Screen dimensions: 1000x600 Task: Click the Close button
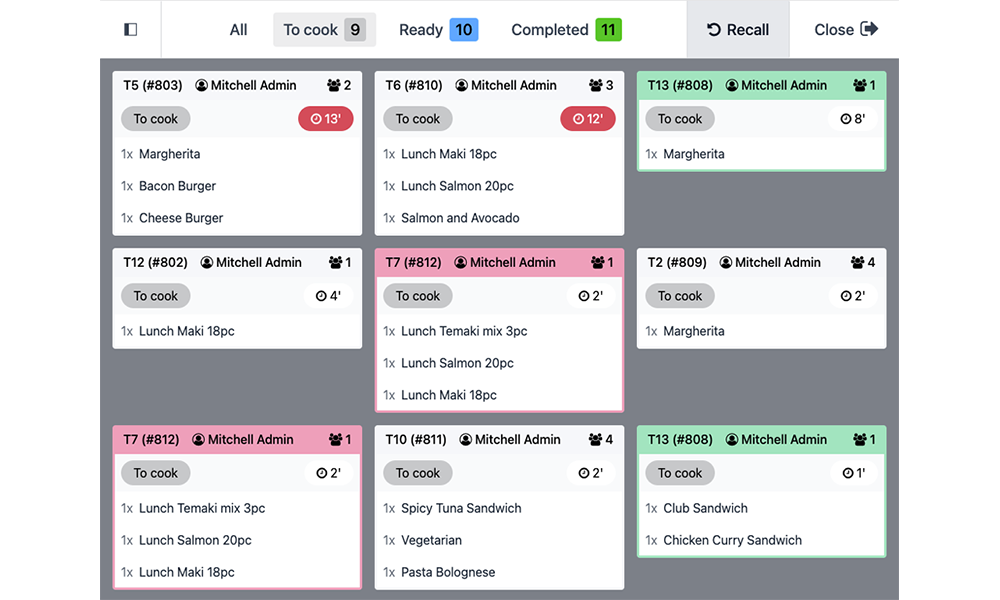(x=846, y=30)
